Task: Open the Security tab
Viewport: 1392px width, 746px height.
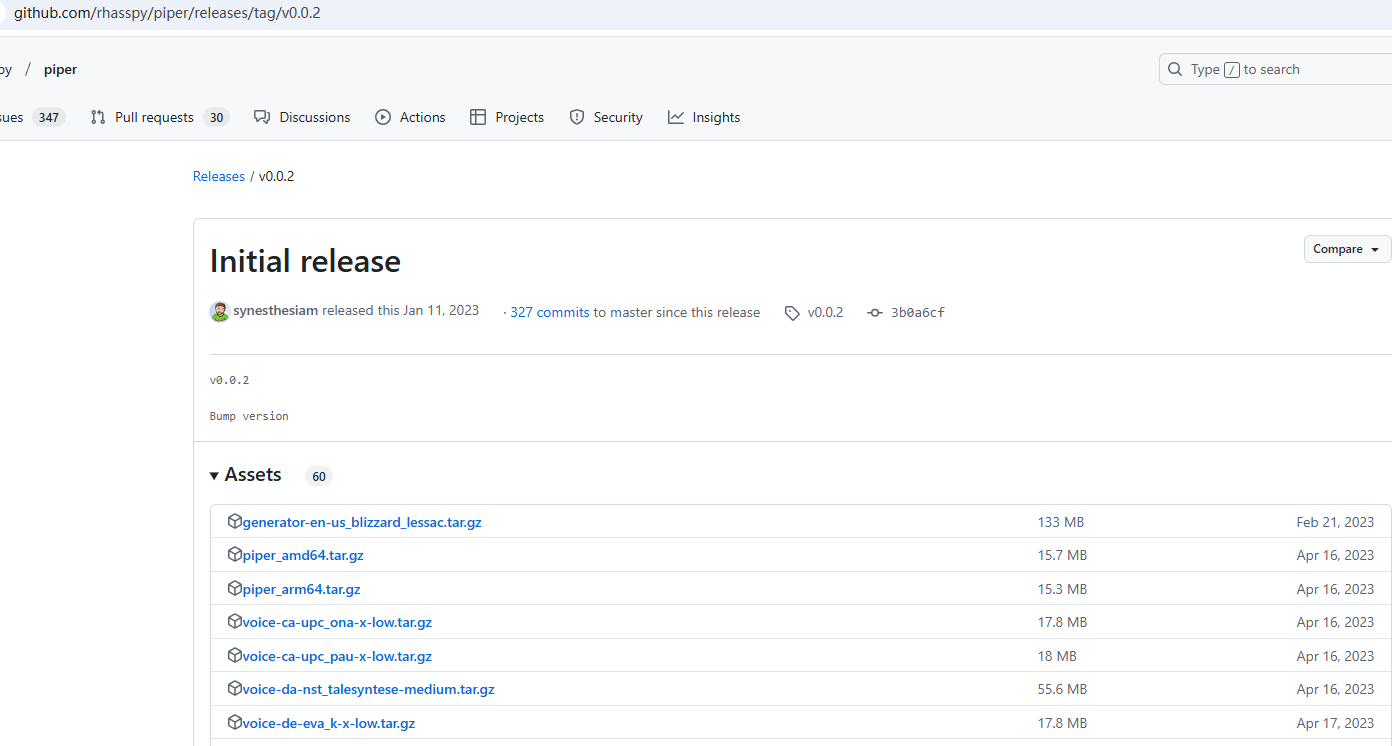Action: click(x=606, y=117)
